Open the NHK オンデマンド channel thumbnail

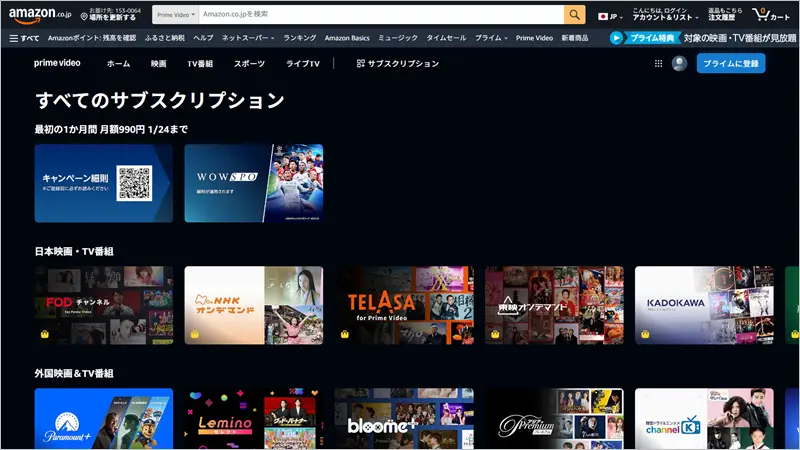pyautogui.click(x=254, y=305)
